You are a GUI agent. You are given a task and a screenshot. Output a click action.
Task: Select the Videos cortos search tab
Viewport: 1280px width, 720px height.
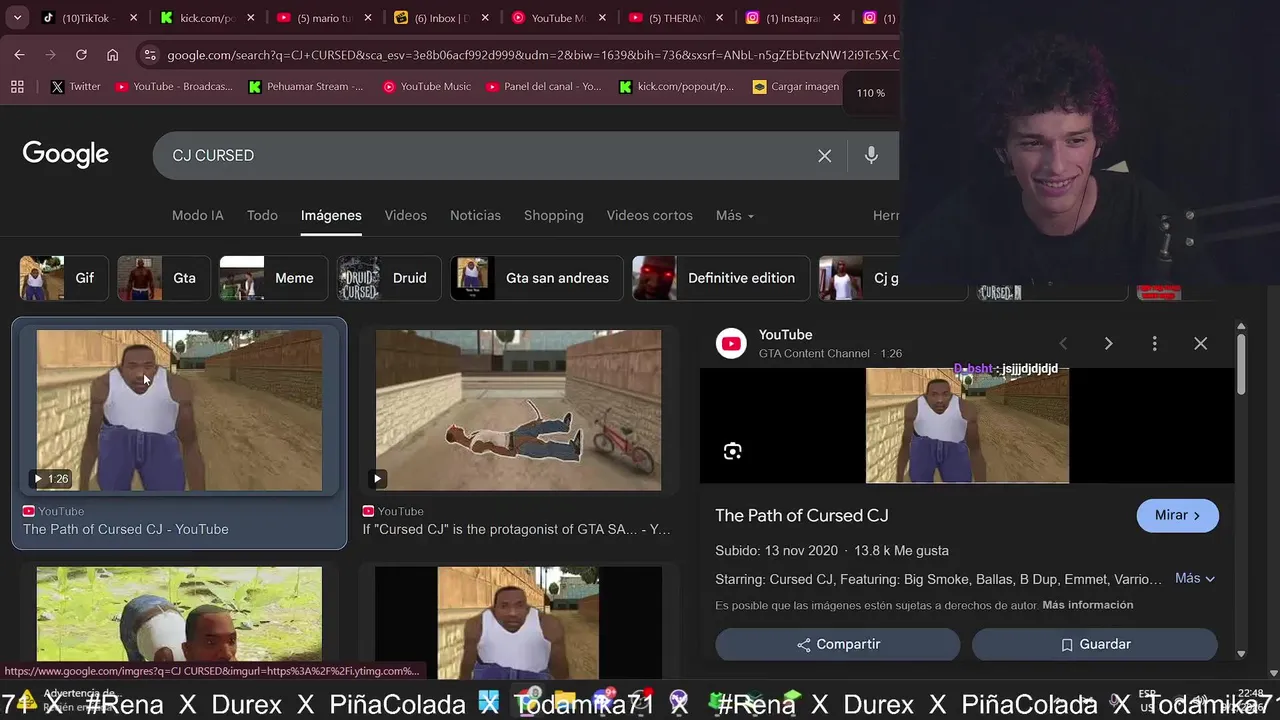coord(649,215)
